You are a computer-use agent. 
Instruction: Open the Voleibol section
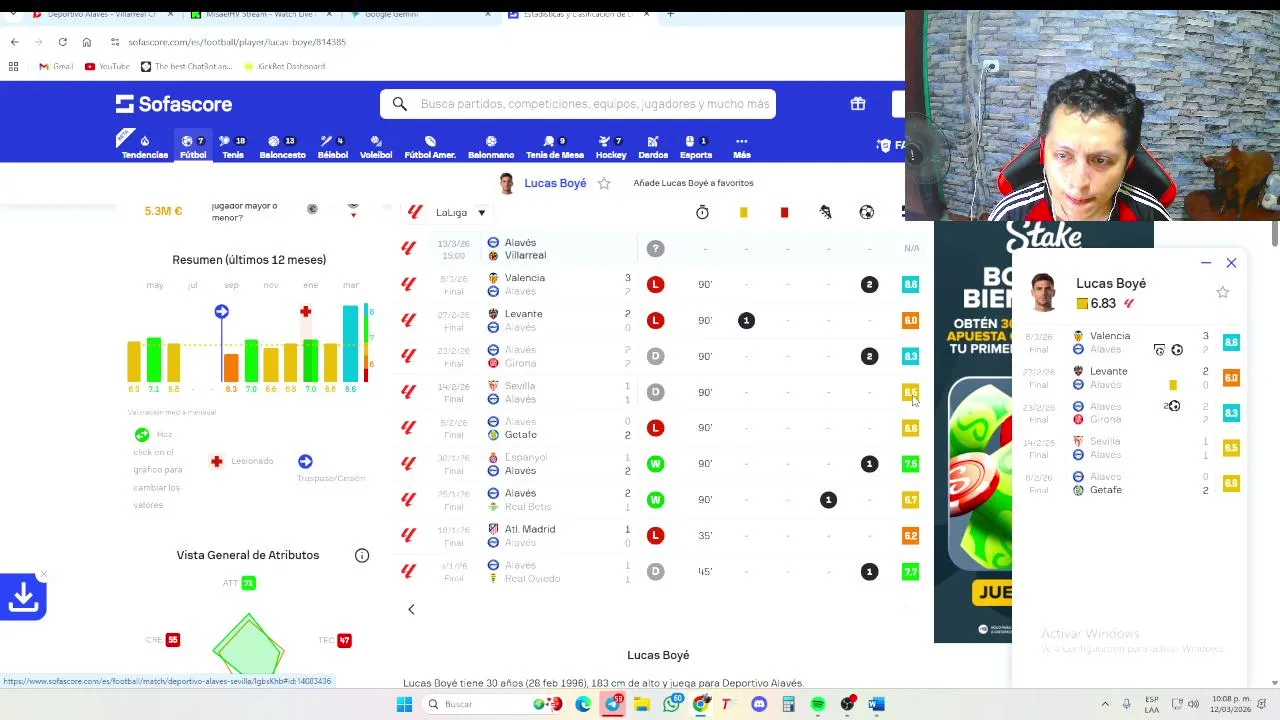(x=376, y=146)
